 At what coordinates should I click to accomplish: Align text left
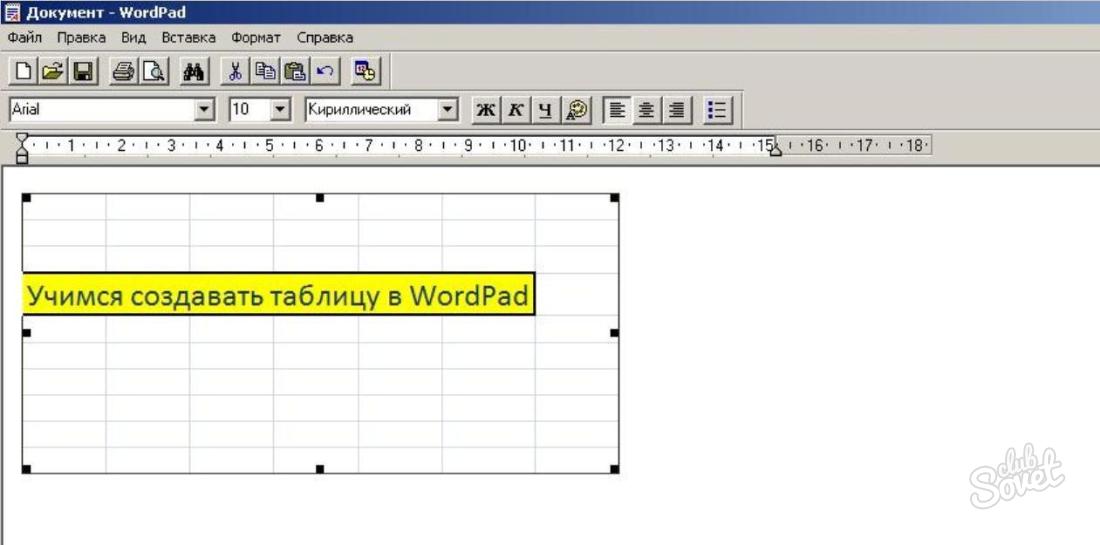(617, 110)
